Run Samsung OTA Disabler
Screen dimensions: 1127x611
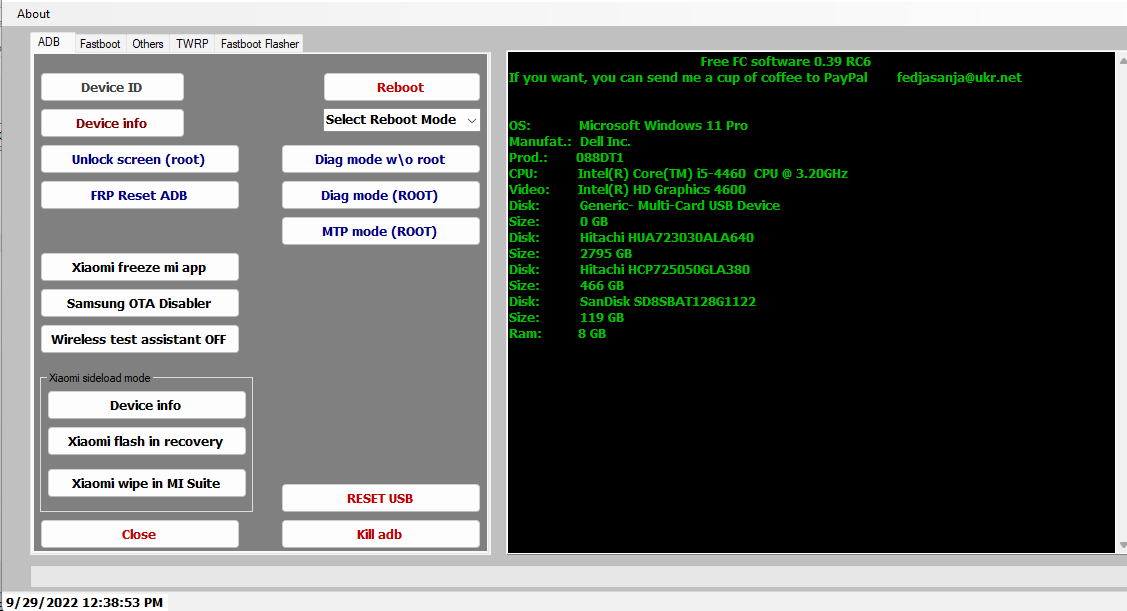(139, 303)
